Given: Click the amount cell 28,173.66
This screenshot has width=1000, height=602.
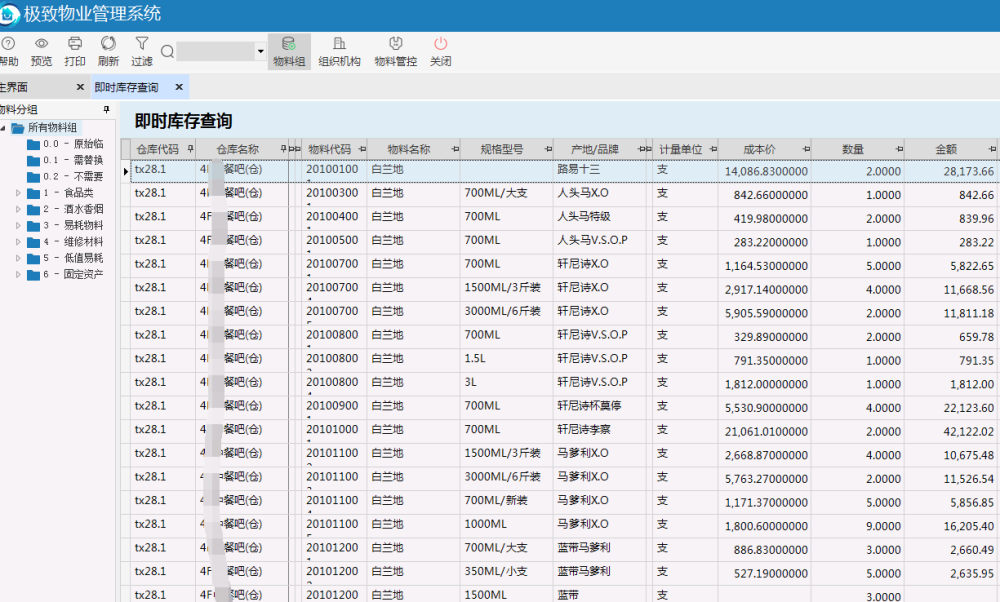Looking at the screenshot, I should pyautogui.click(x=952, y=172).
